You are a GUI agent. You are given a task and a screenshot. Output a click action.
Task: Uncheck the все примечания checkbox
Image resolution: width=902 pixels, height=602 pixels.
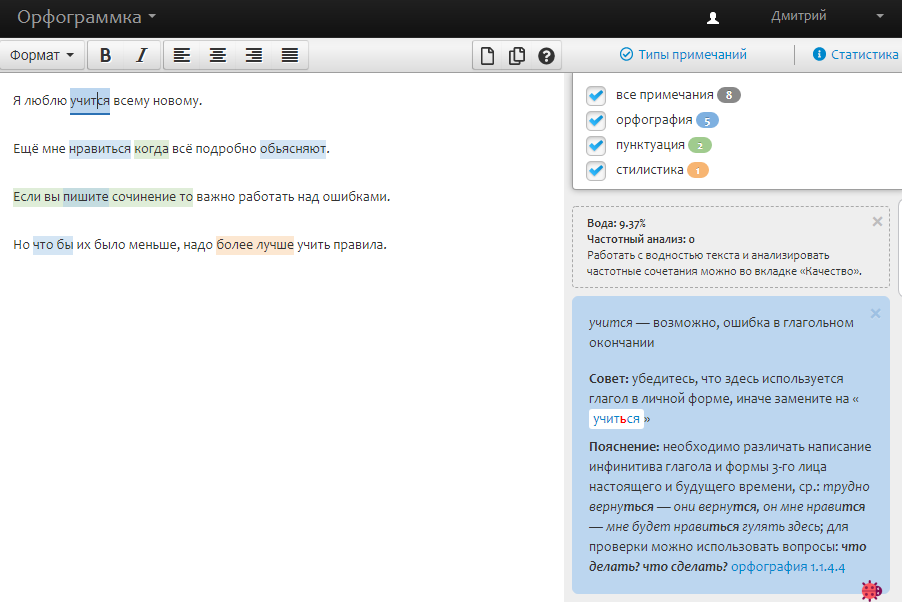596,95
